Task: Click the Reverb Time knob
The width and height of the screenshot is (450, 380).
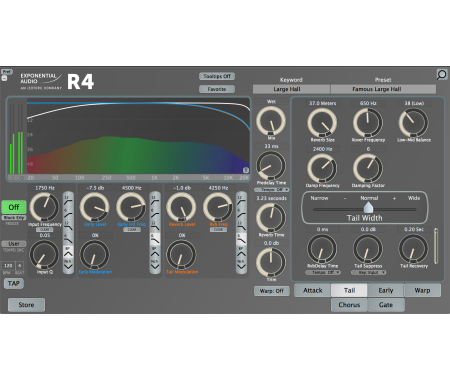Action: (x=271, y=217)
